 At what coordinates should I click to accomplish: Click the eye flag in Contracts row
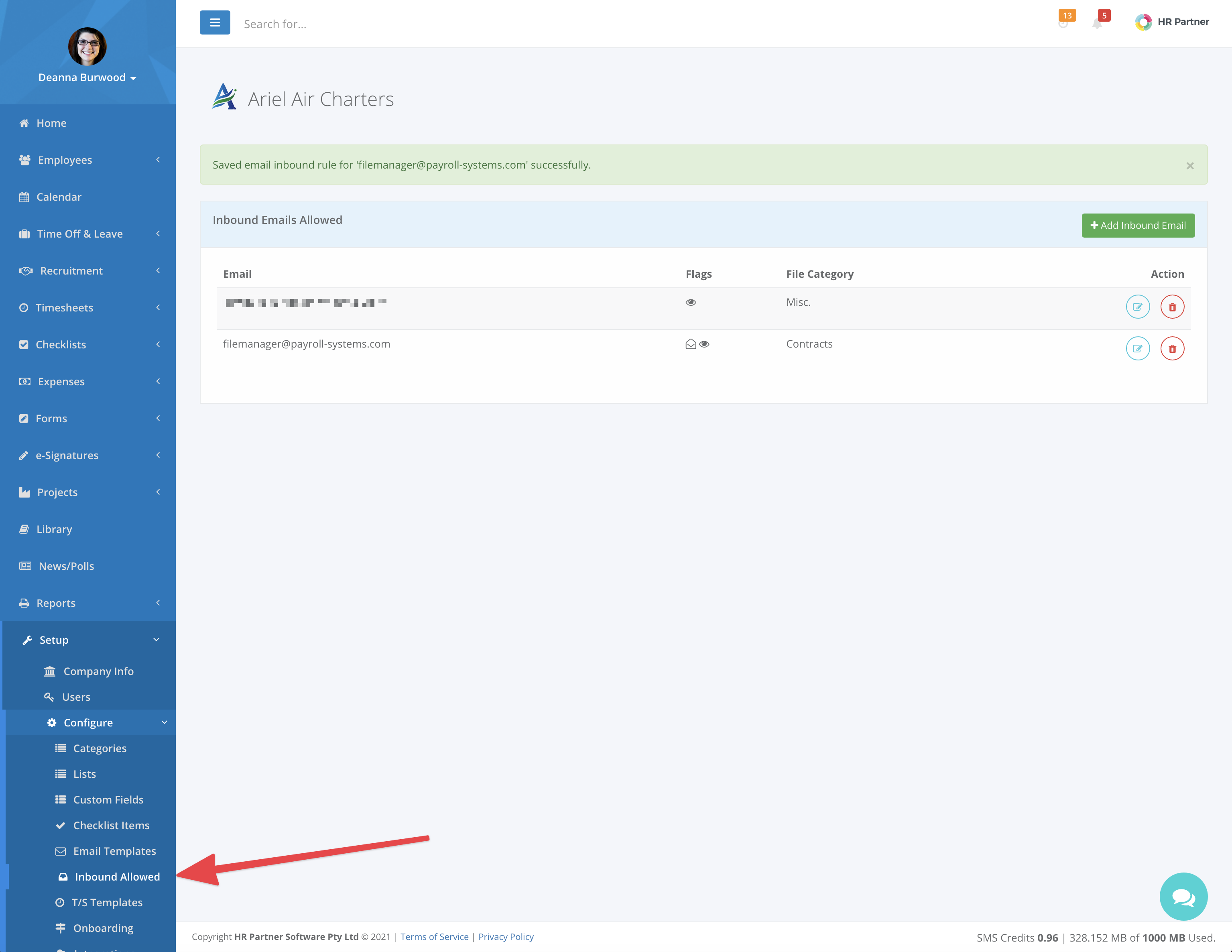(x=704, y=344)
